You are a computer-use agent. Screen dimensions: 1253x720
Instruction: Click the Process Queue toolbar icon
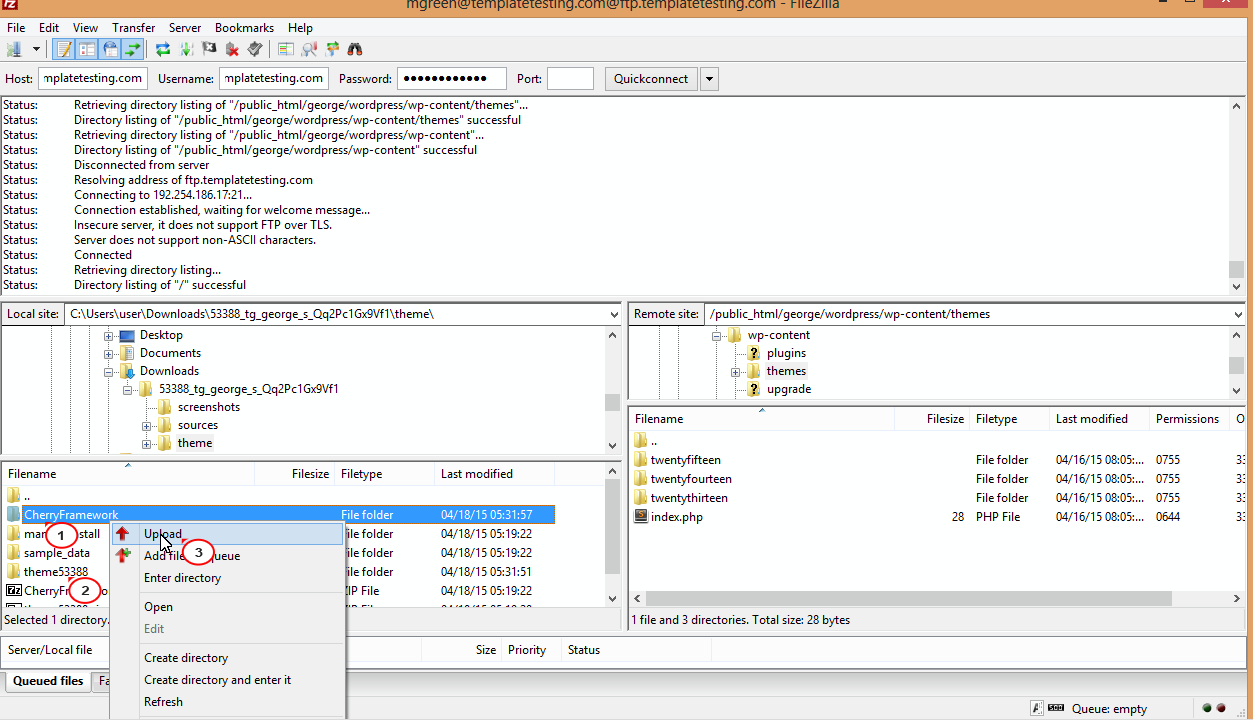click(186, 49)
